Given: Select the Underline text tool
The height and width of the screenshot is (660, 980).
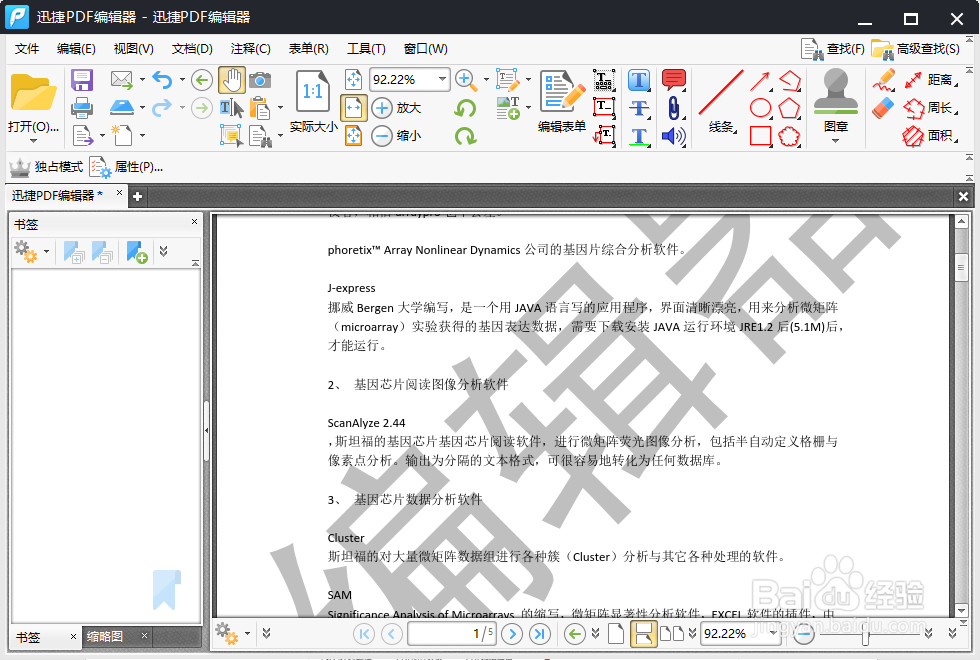Looking at the screenshot, I should click(639, 136).
